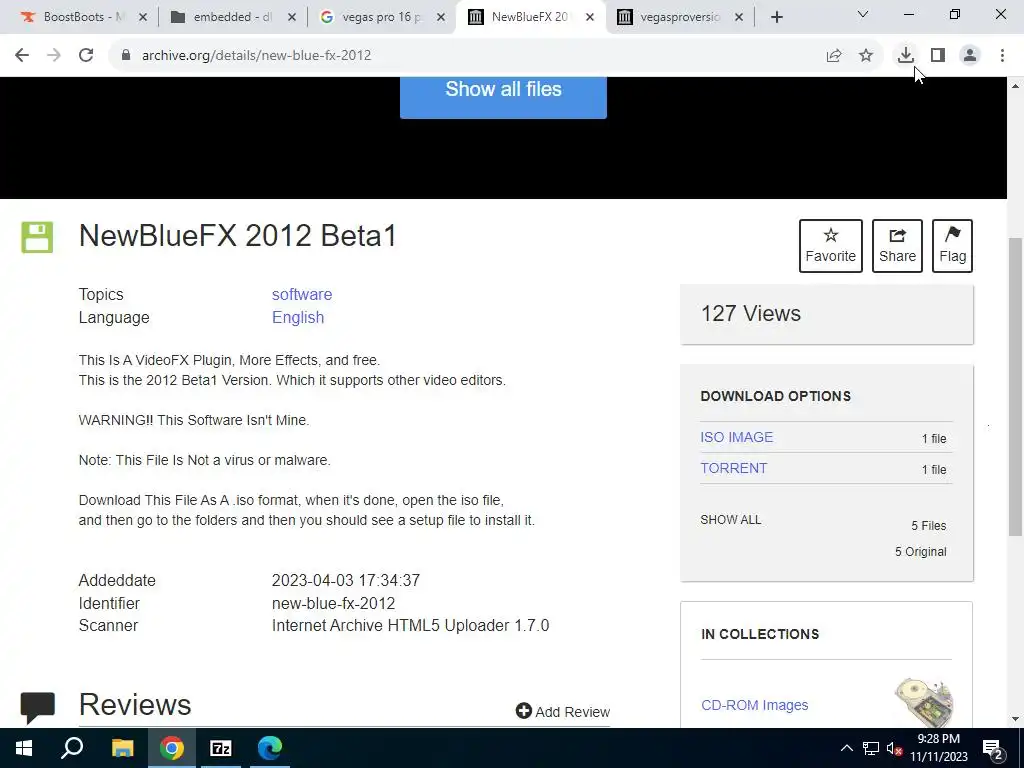
Task: Open a new browser tab
Action: click(776, 17)
